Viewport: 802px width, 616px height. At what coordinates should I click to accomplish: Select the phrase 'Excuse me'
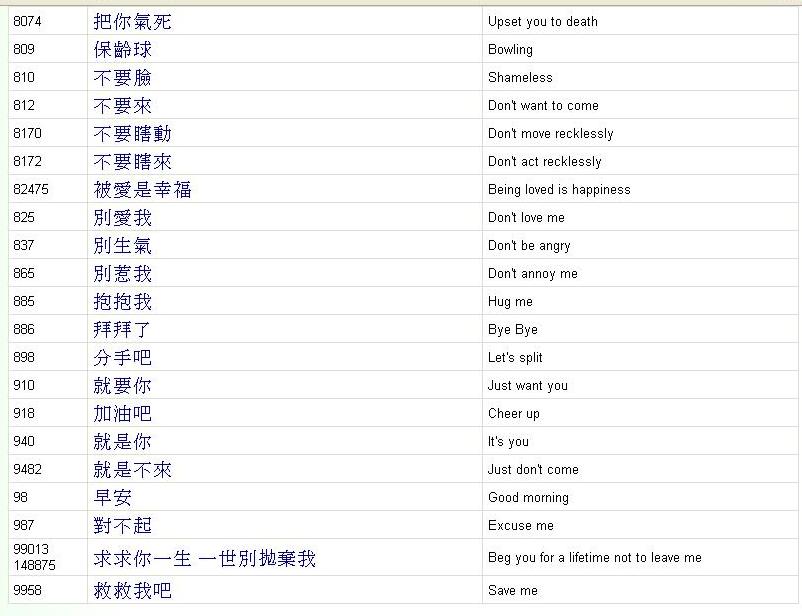(x=521, y=525)
